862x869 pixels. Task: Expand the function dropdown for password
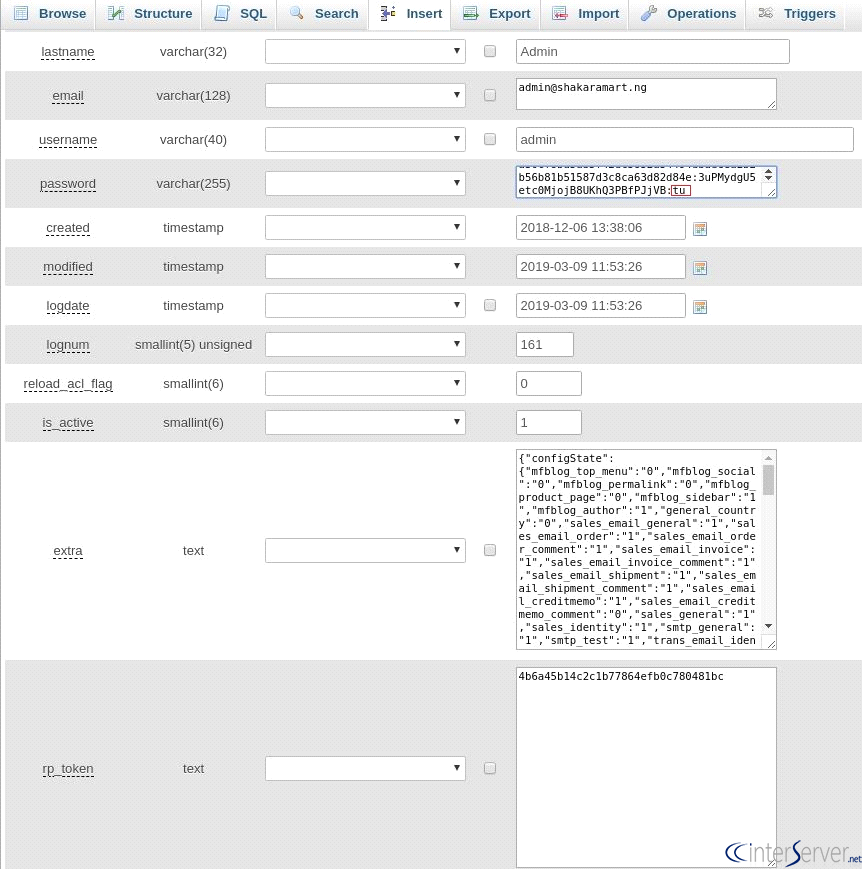tap(364, 183)
